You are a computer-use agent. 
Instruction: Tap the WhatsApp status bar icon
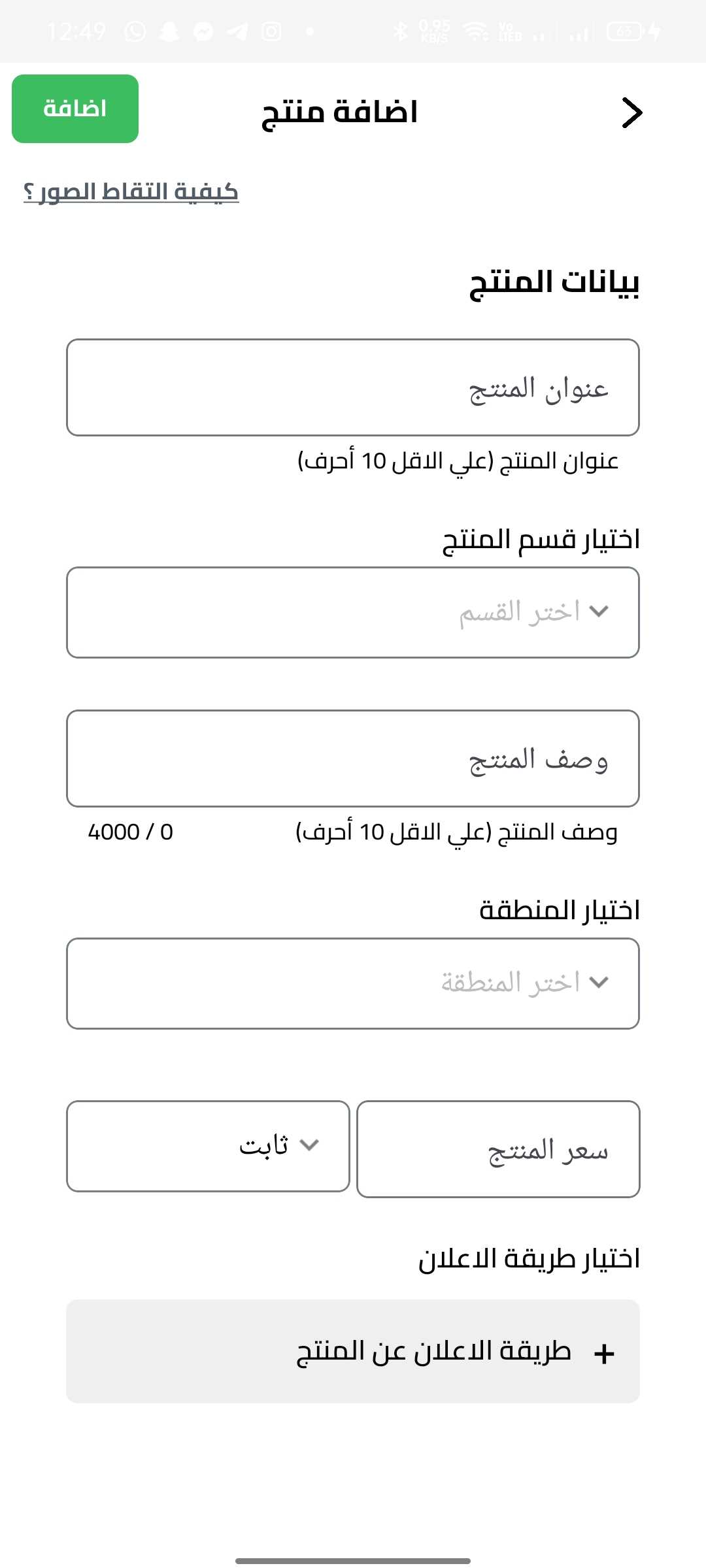(x=135, y=31)
